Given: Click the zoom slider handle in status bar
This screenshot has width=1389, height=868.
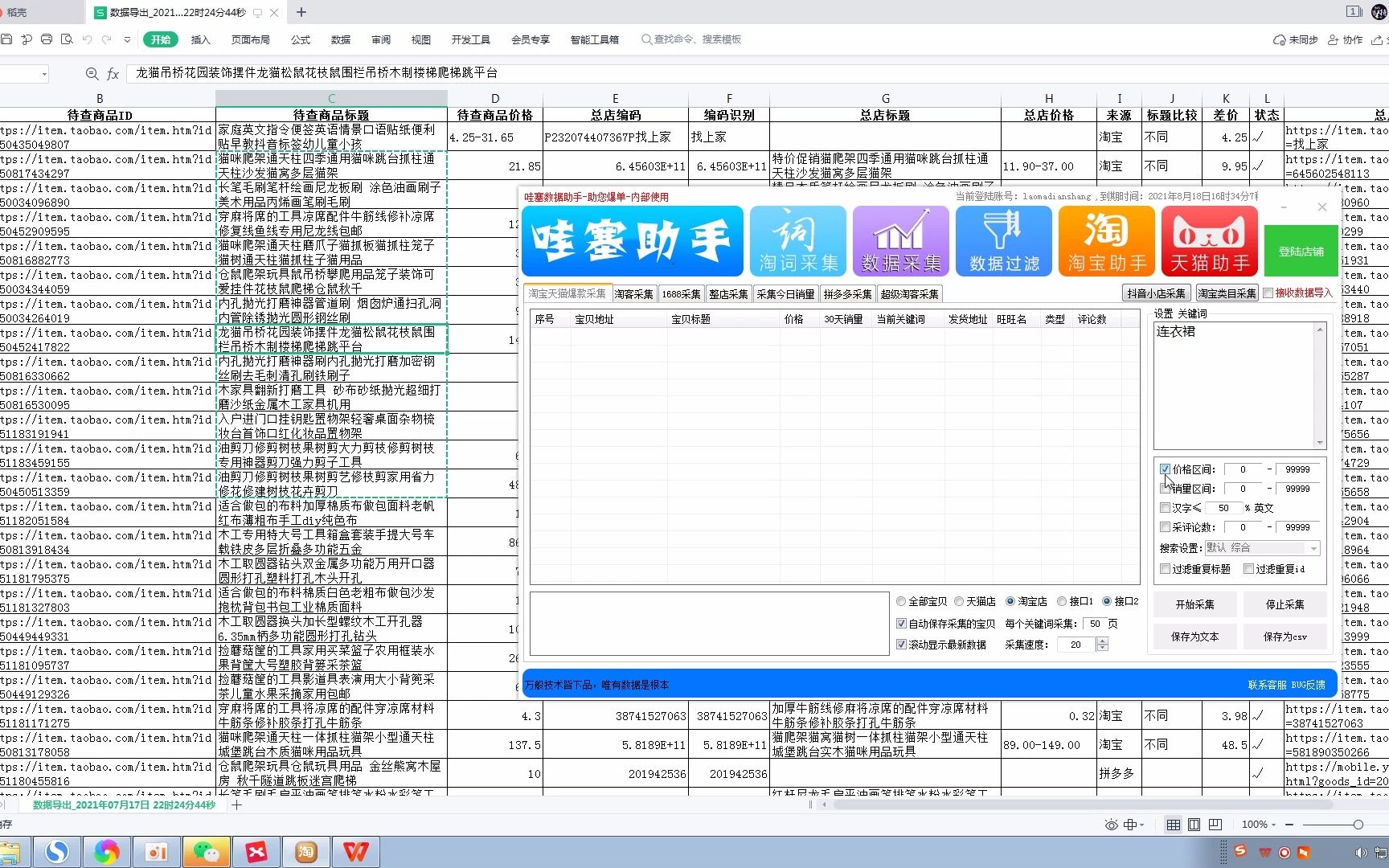Looking at the screenshot, I should [x=1358, y=825].
